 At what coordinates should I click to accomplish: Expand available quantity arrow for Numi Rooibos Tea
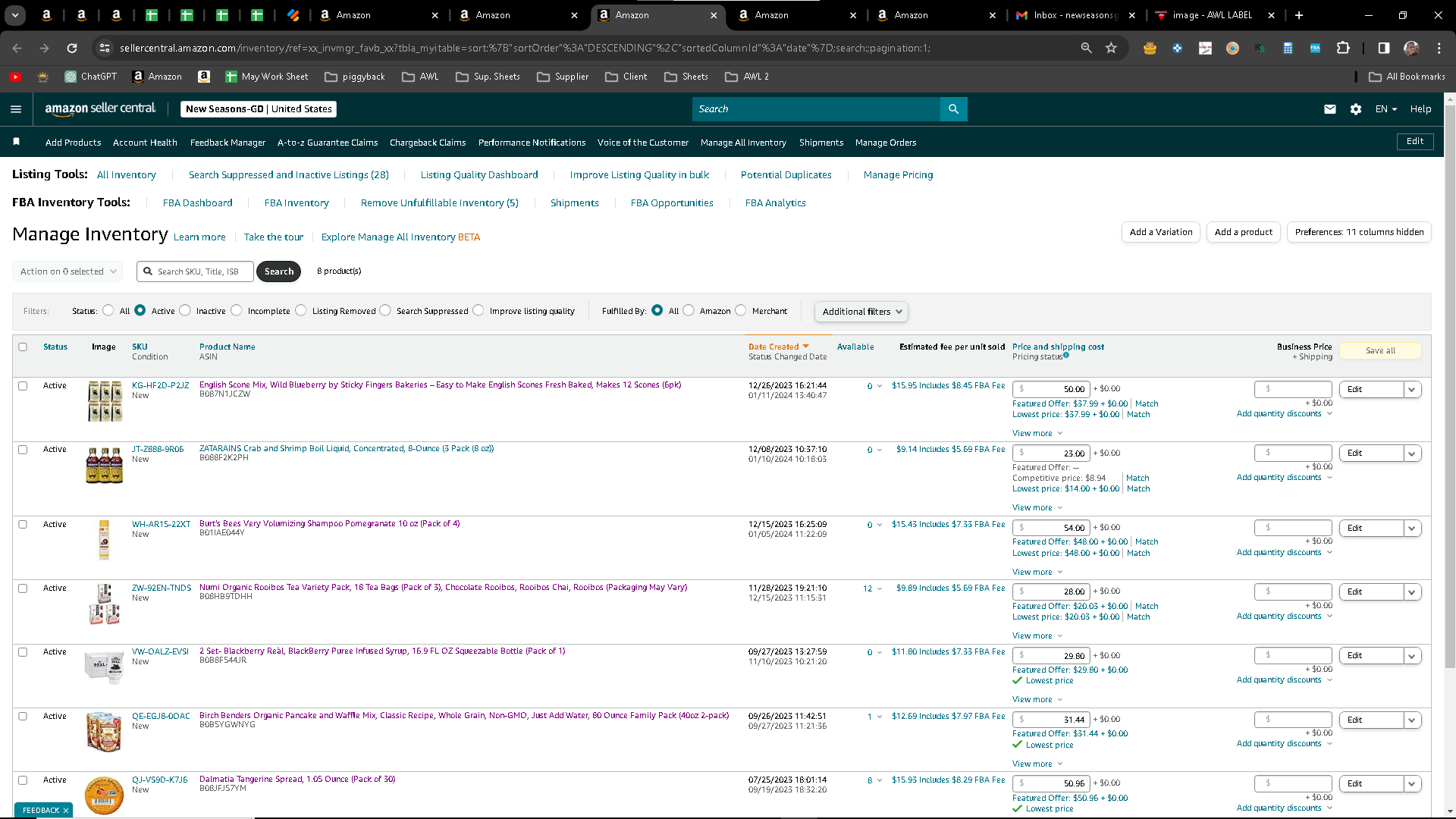pyautogui.click(x=880, y=589)
